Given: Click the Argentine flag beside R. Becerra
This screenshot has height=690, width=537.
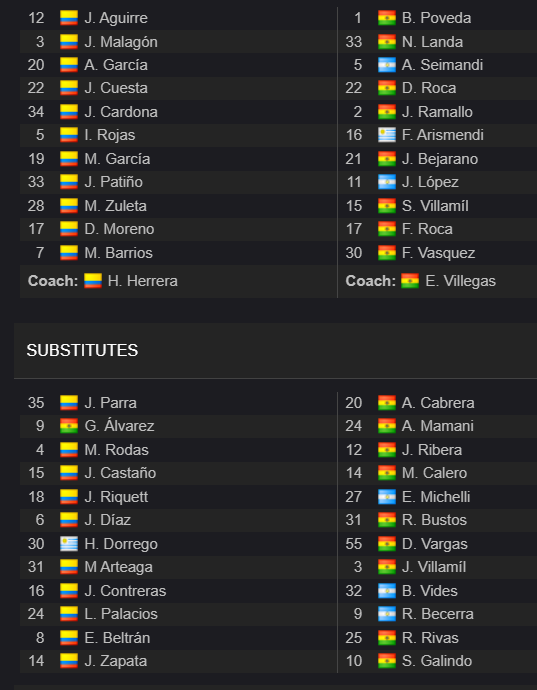Looking at the screenshot, I should click(x=386, y=614).
